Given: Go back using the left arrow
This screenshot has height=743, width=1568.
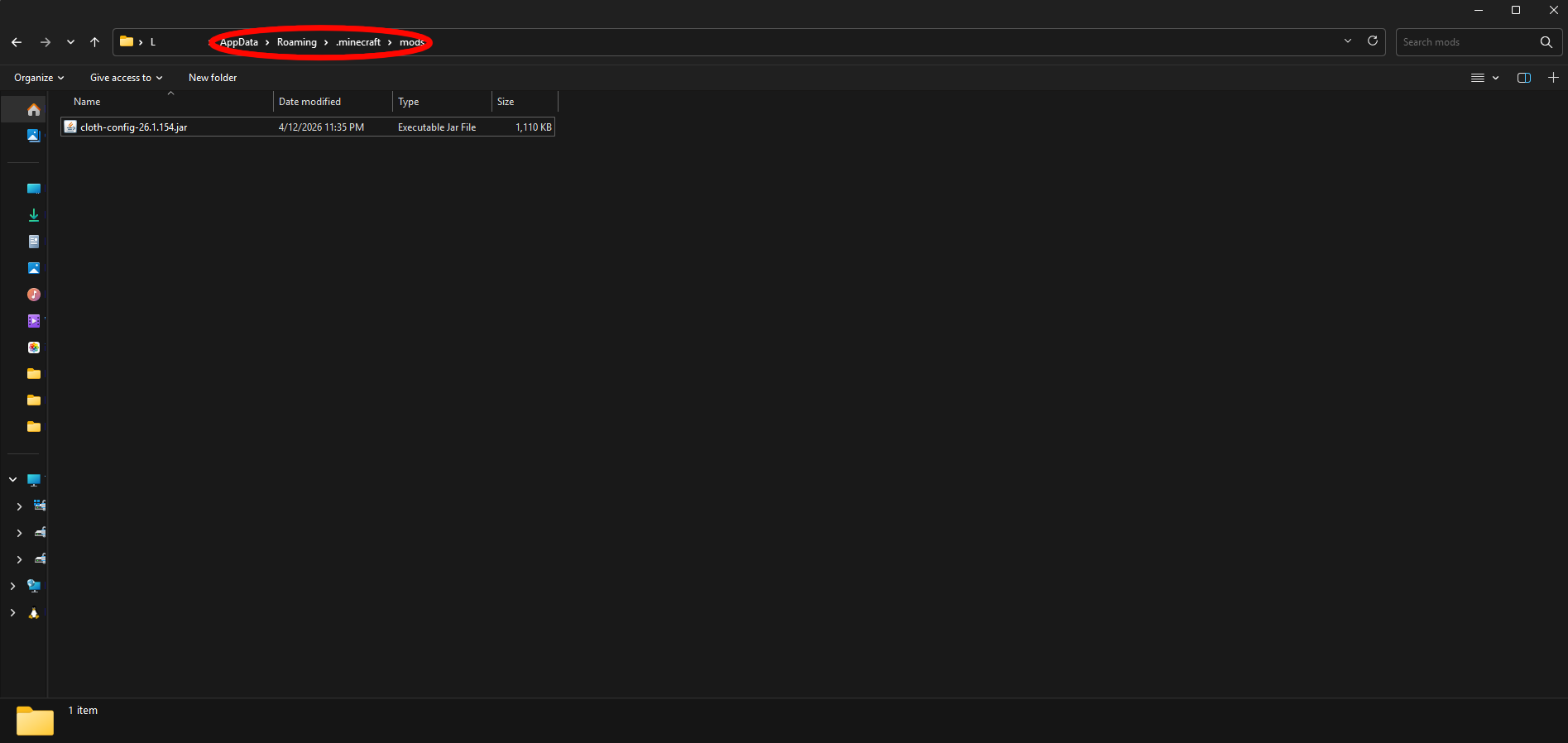Looking at the screenshot, I should [17, 42].
